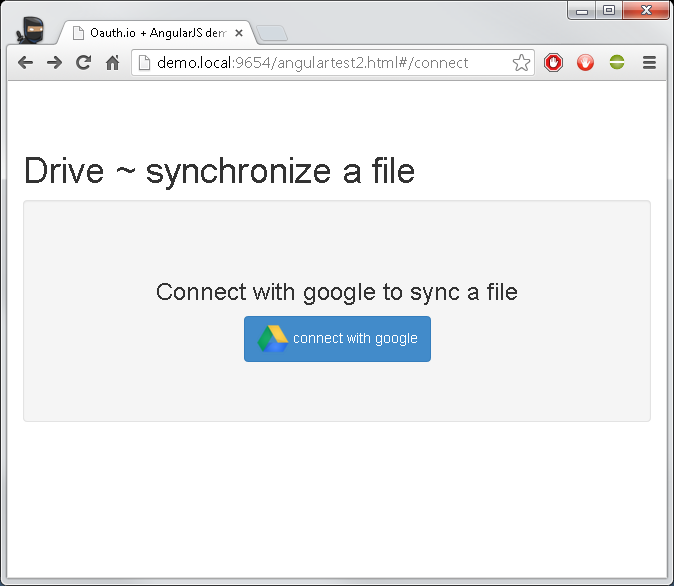The width and height of the screenshot is (674, 586).
Task: Click the red round extension icon
Action: (585, 63)
